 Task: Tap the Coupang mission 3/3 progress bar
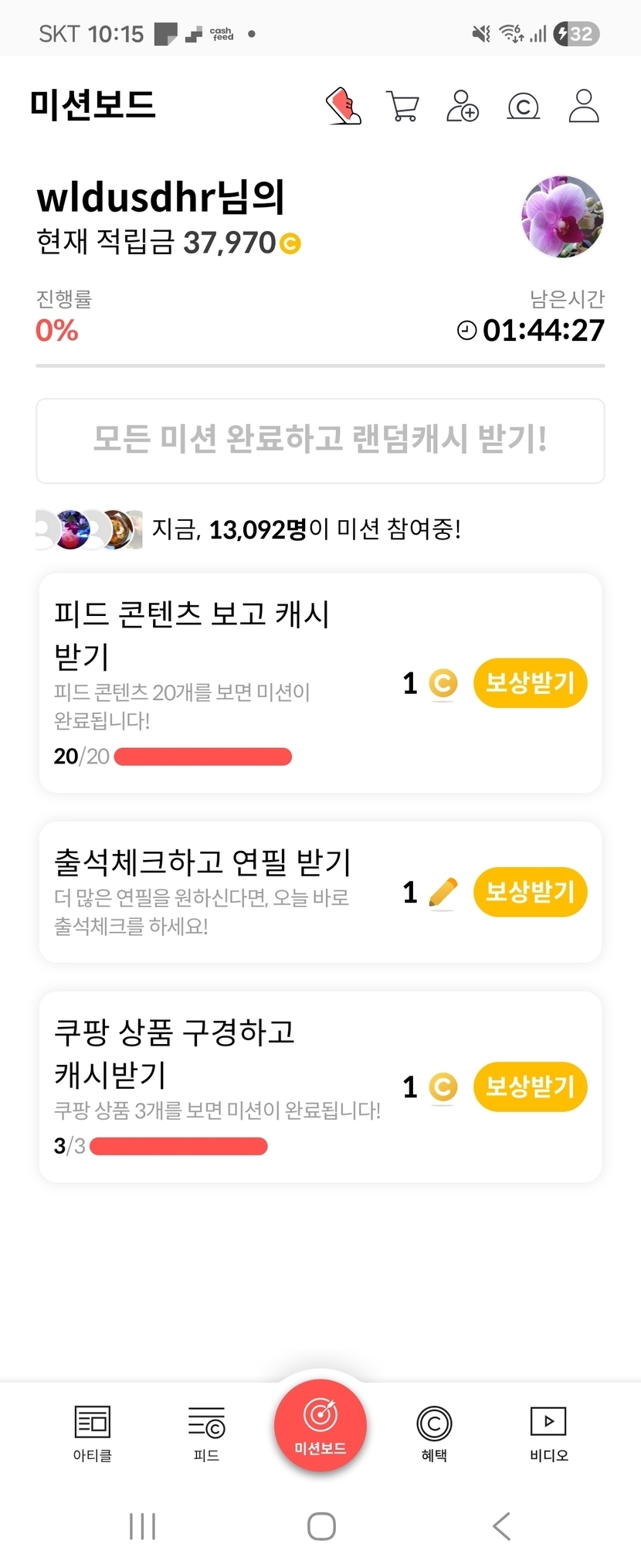pyautogui.click(x=178, y=1146)
